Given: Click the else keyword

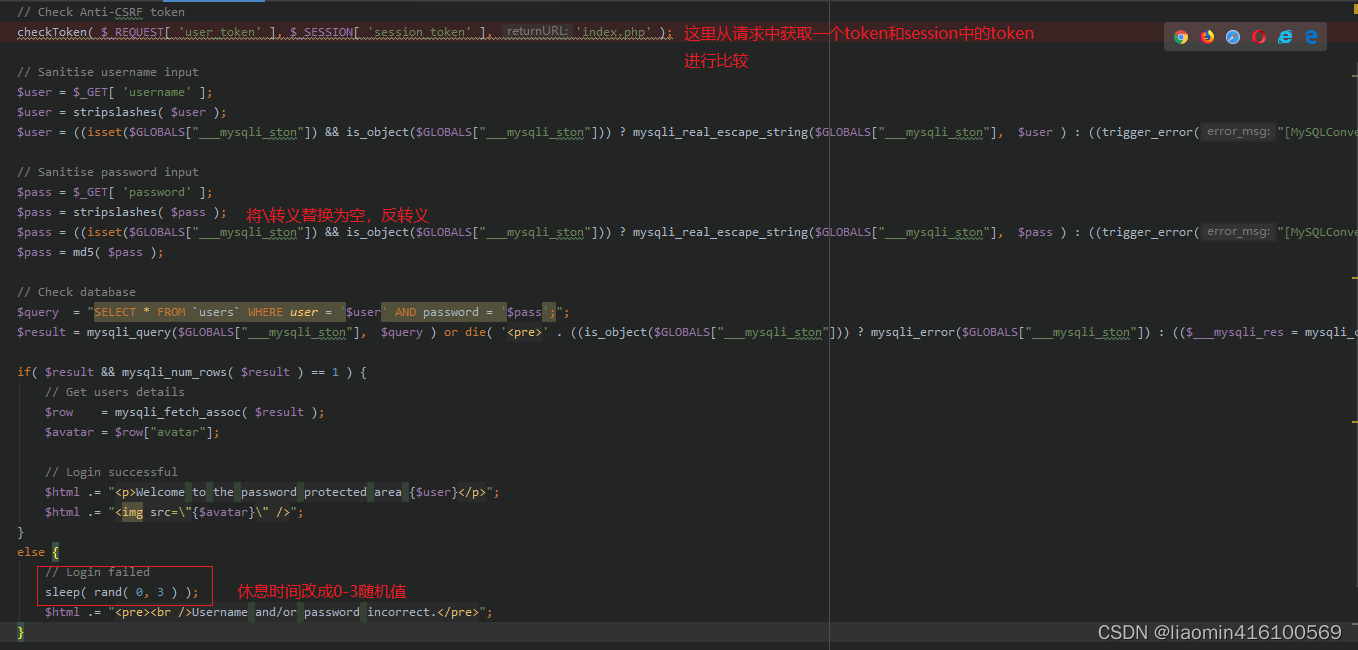Looking at the screenshot, I should coord(31,552).
